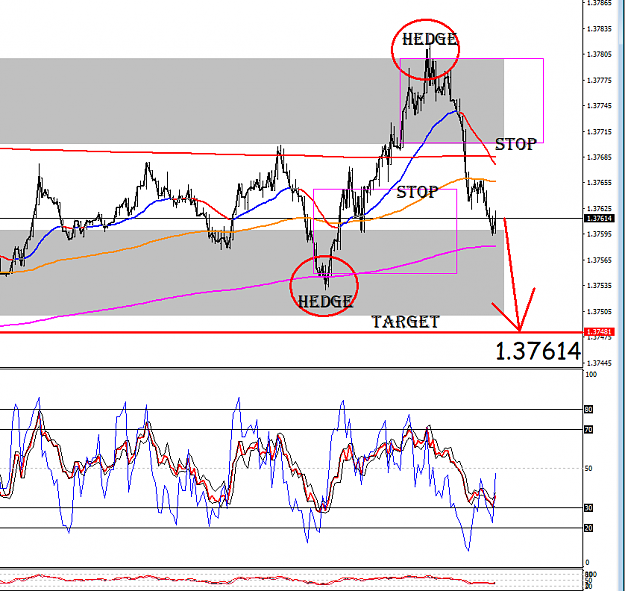Click the 30 level label on the oscillator scale
Viewport: 625px width, 591px height.
click(x=589, y=508)
